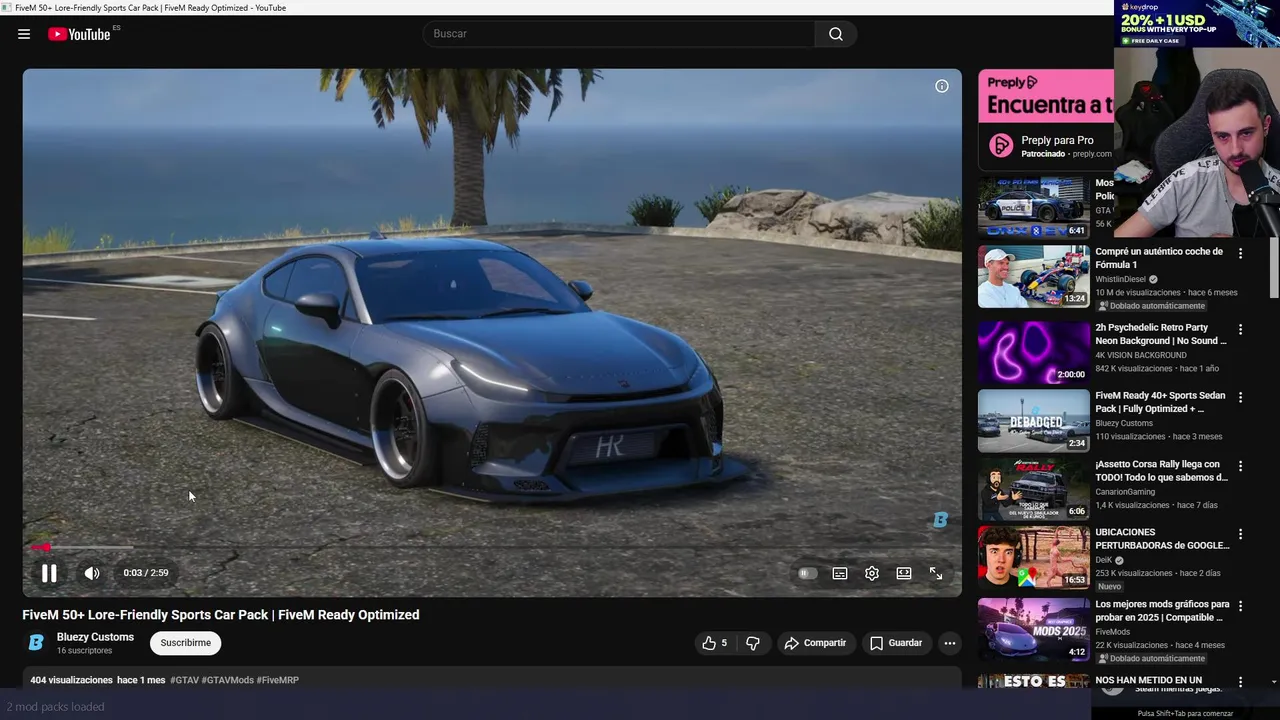Open player settings gear

(x=872, y=573)
